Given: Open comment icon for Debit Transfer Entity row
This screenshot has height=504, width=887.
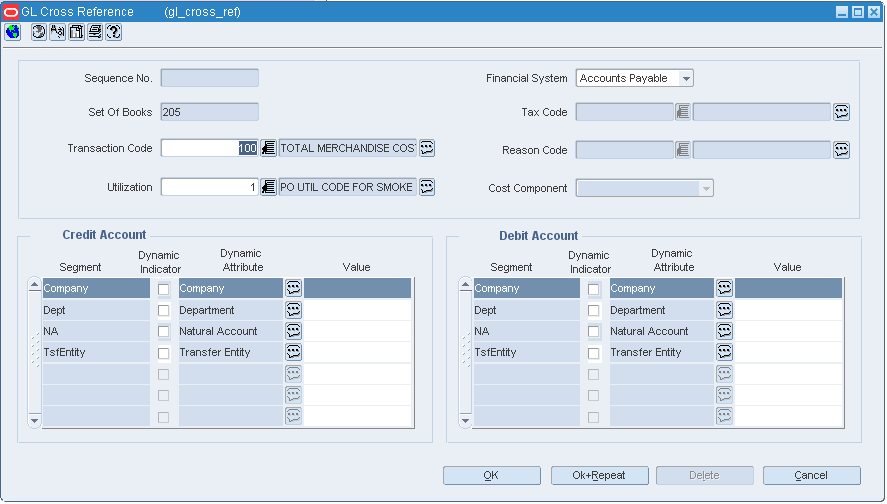Looking at the screenshot, I should [724, 352].
